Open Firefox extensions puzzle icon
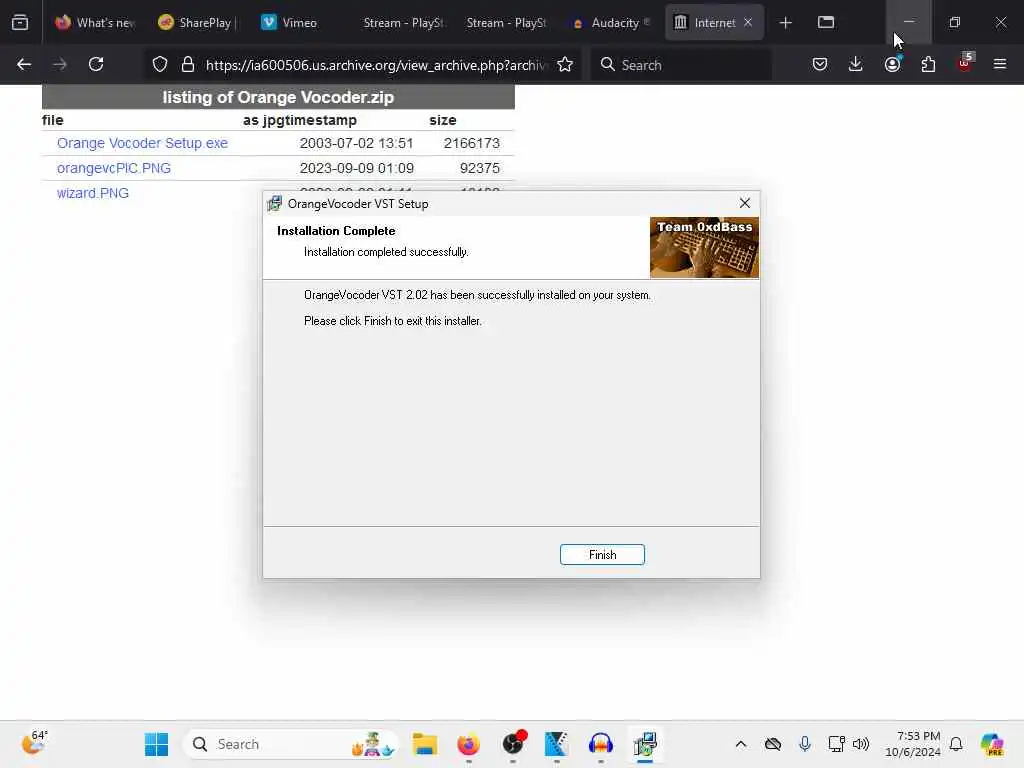The image size is (1024, 768). [928, 64]
